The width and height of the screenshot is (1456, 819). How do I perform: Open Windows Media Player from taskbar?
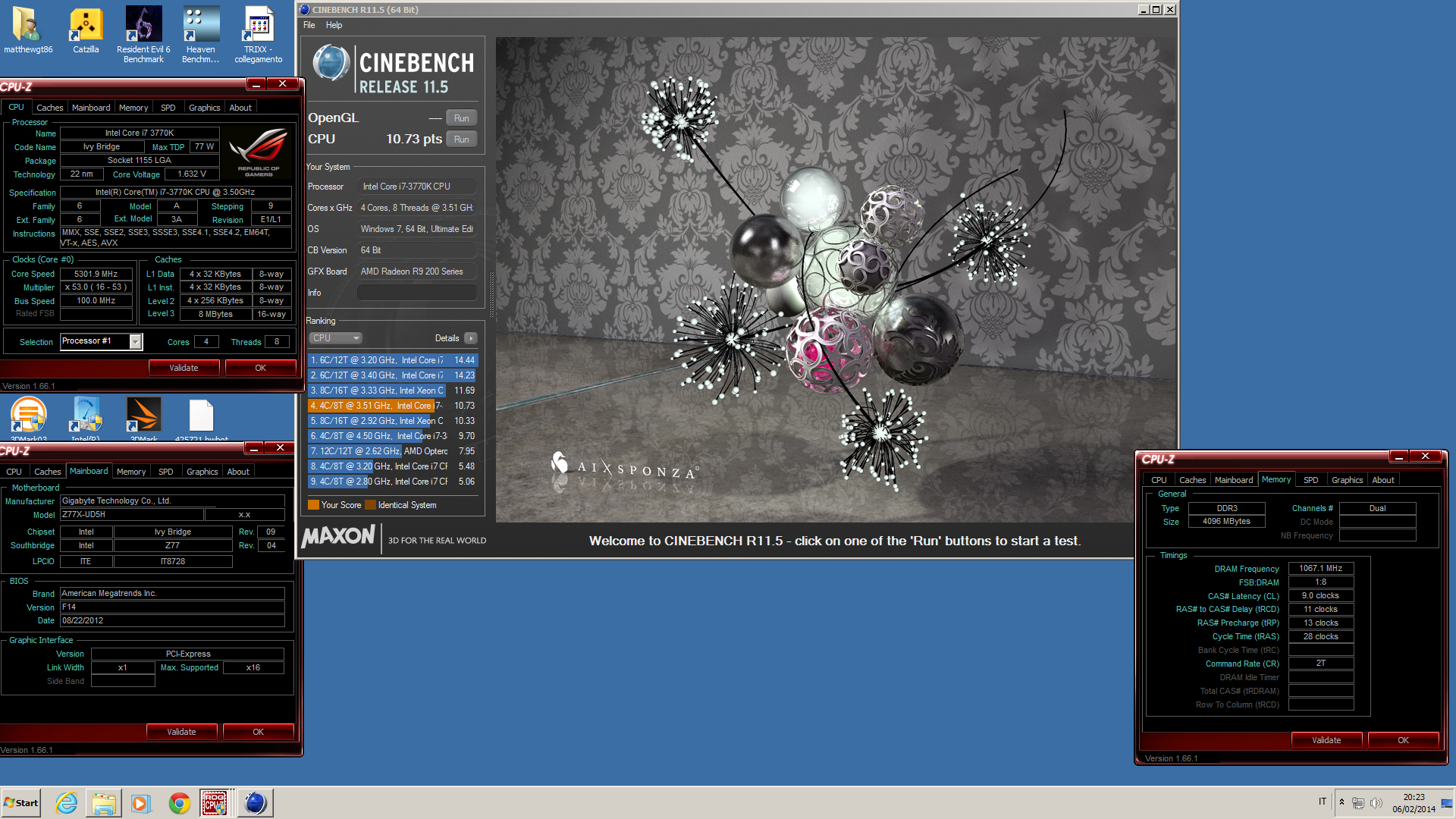[141, 803]
